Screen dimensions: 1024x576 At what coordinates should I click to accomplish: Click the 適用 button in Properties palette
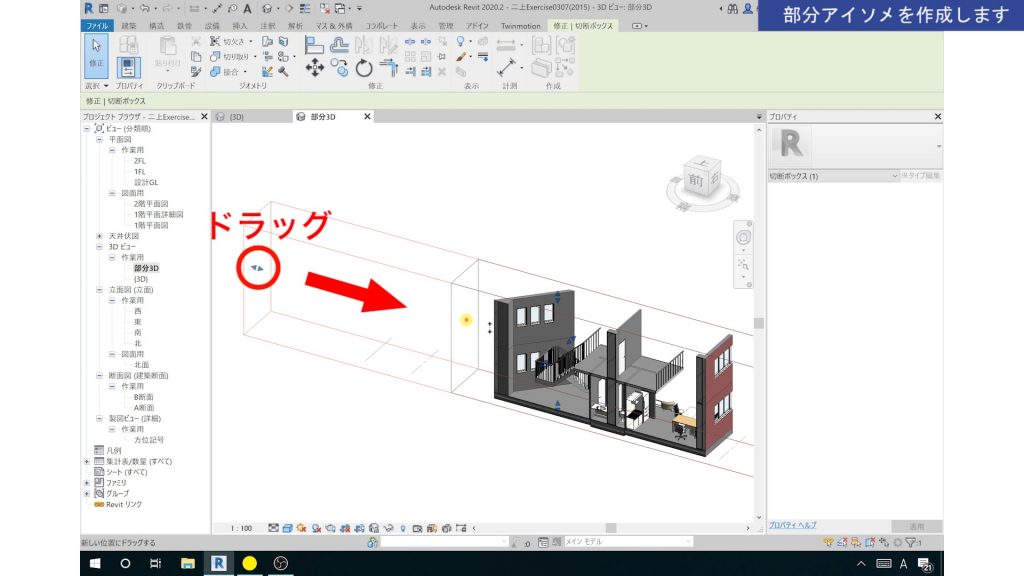916,526
